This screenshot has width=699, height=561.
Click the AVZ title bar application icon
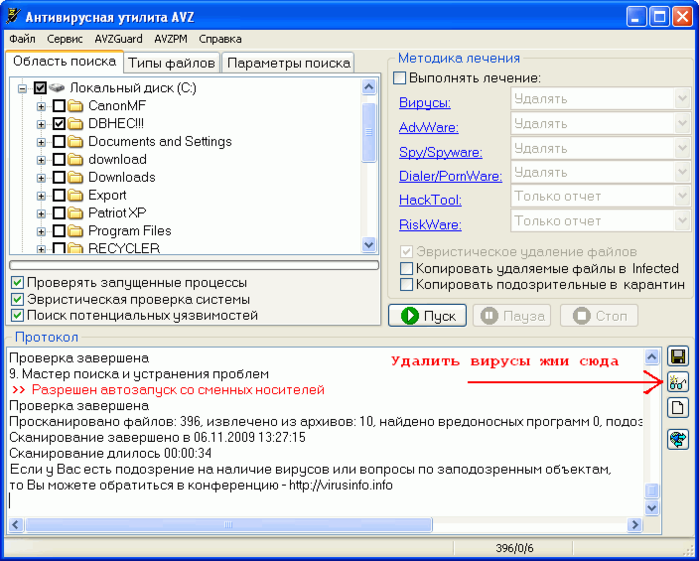click(x=13, y=16)
